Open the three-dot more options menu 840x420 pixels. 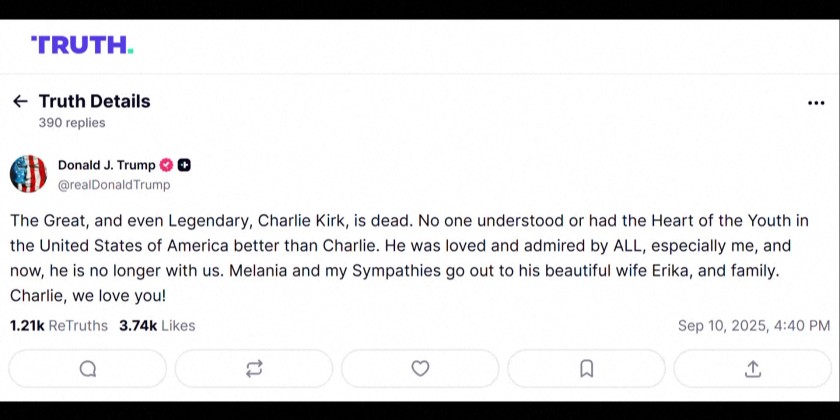point(816,103)
